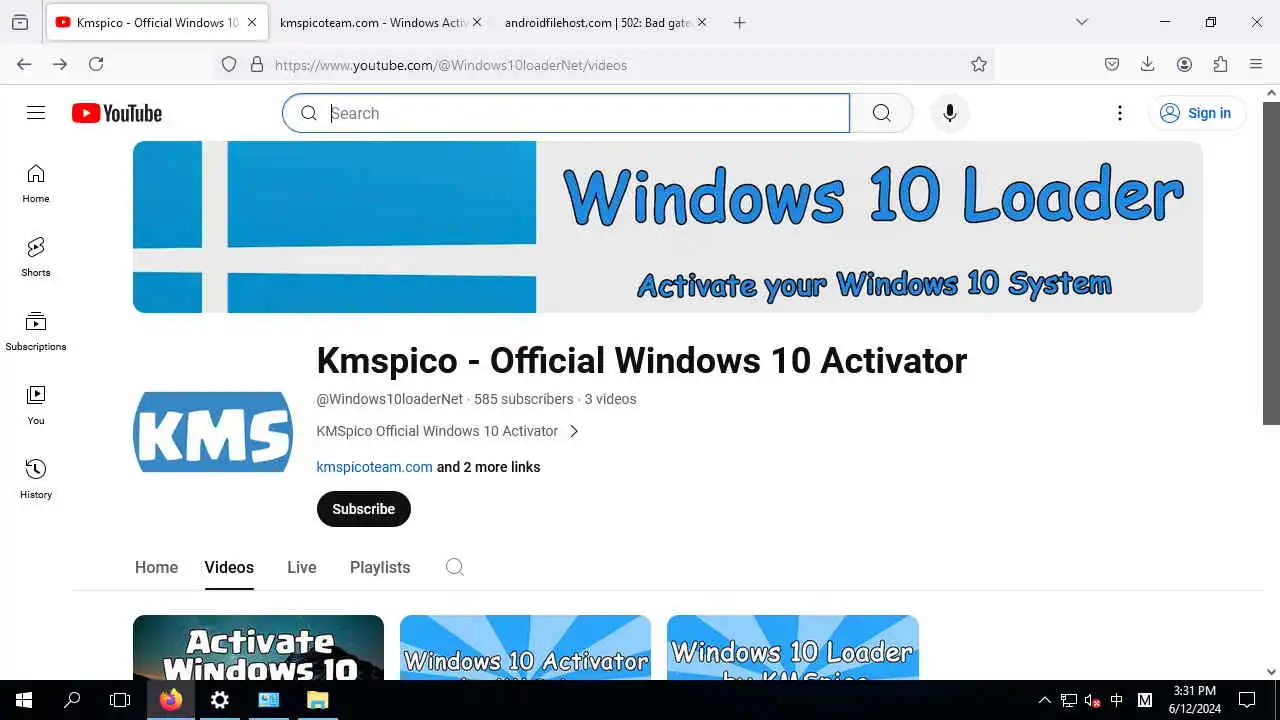This screenshot has height=720, width=1280.
Task: Open the Windows 10 Loader video thumbnail
Action: [793, 647]
